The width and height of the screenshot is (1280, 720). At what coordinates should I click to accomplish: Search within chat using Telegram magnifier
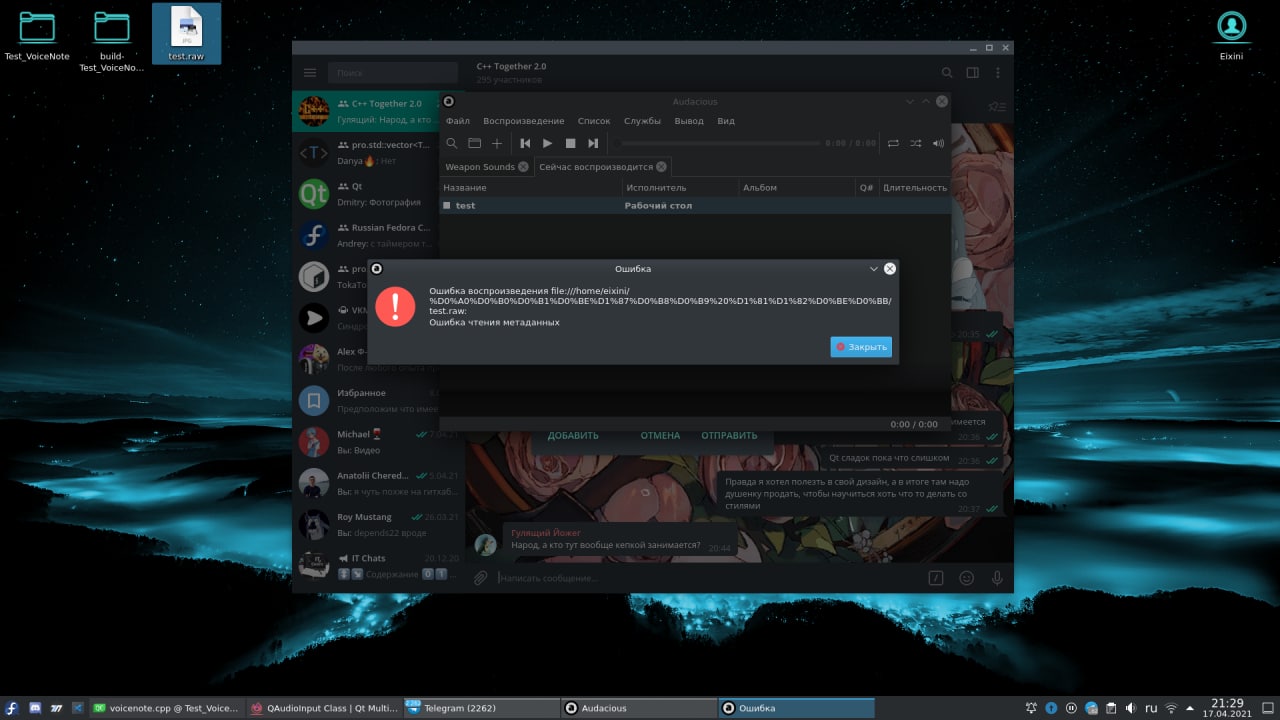(947, 73)
